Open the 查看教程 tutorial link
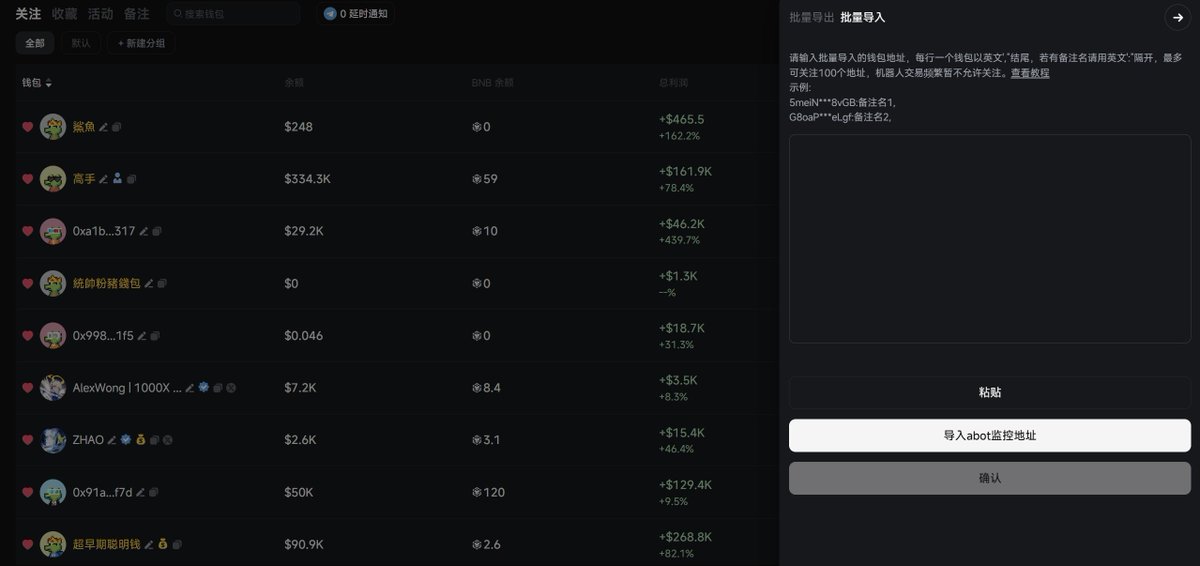This screenshot has width=1200, height=566. click(1029, 73)
